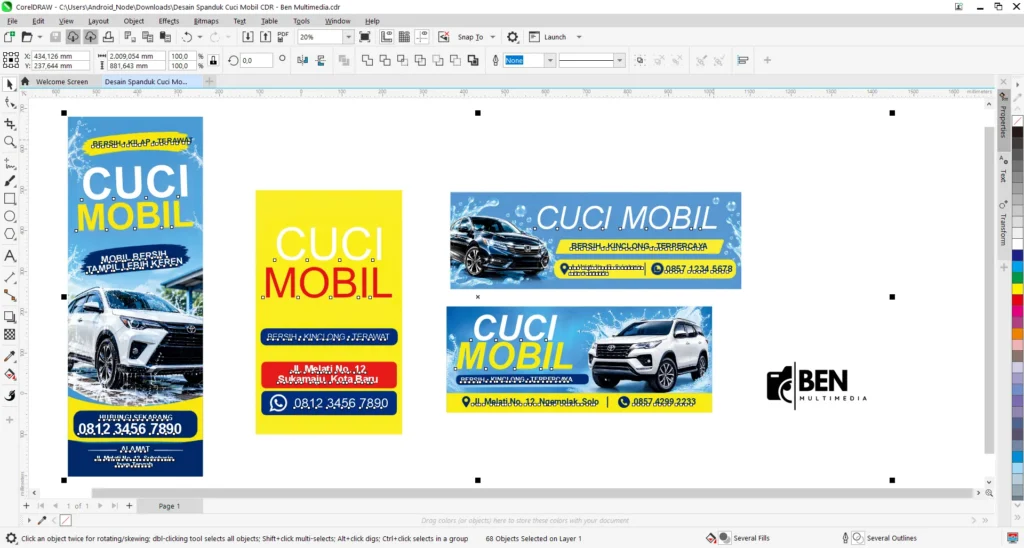Mirror selection vertically
The width and height of the screenshot is (1024, 548).
pos(321,60)
